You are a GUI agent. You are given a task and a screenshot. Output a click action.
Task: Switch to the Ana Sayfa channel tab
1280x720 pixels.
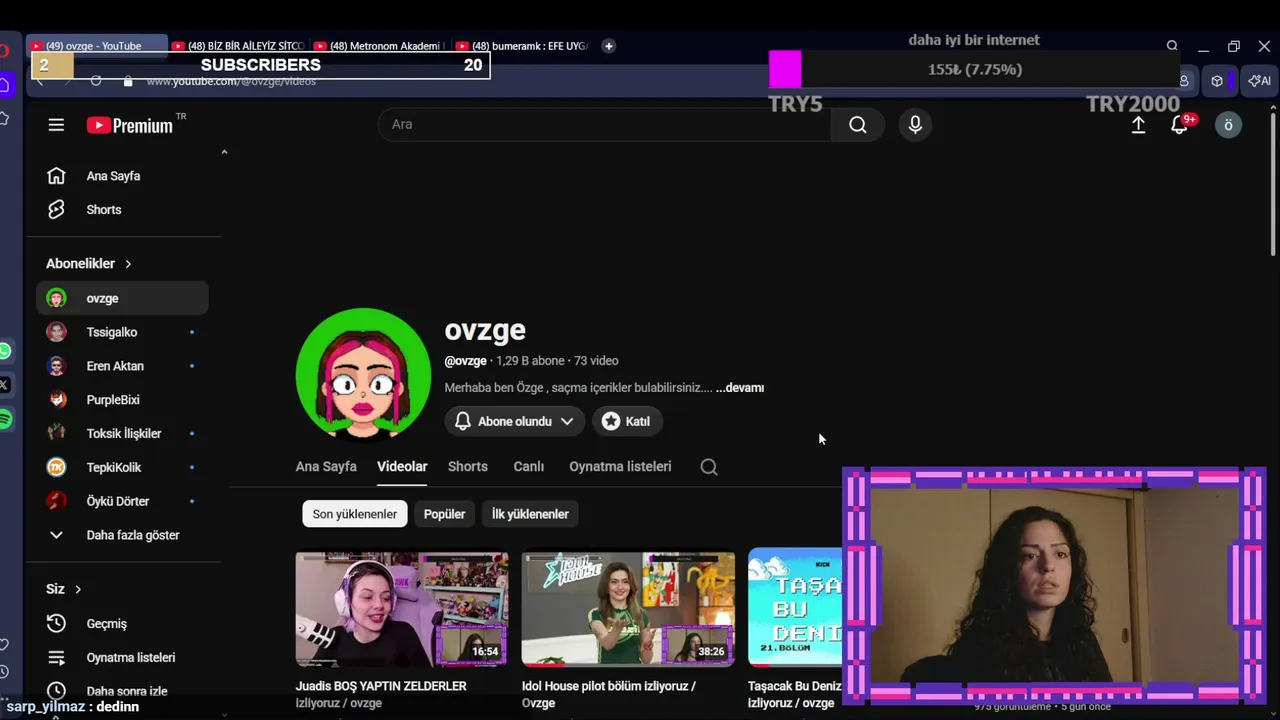326,467
